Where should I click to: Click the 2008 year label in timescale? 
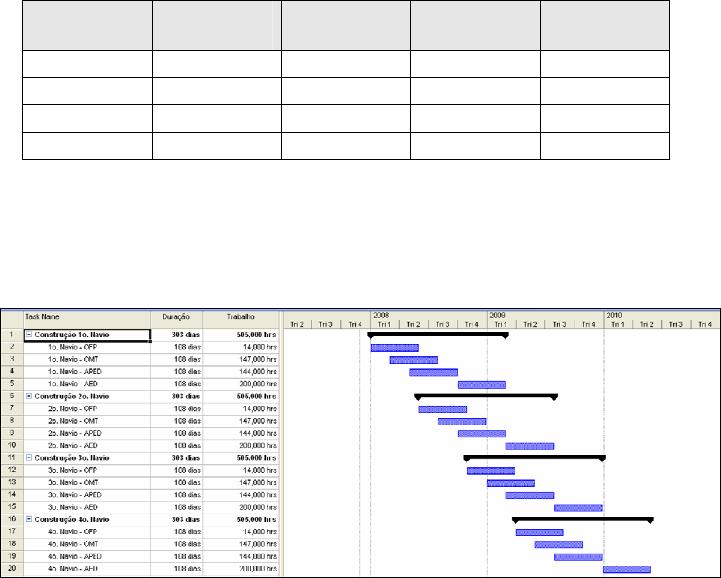381,314
